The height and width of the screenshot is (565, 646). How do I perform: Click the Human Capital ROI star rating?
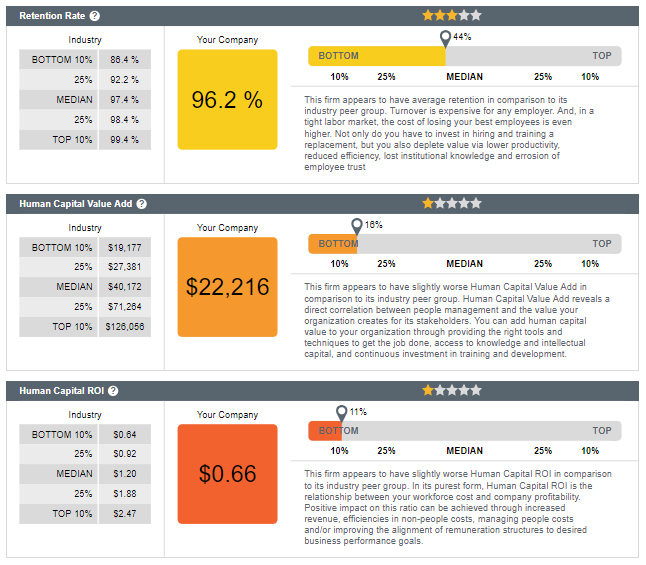tap(452, 390)
